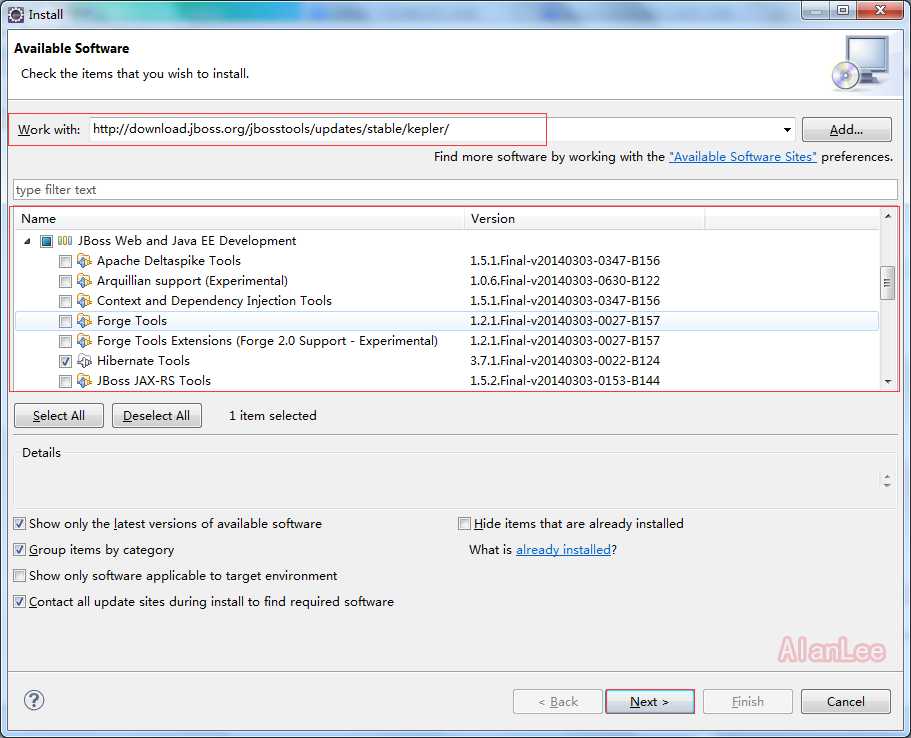Click the Forge Tools feature icon

click(84, 321)
